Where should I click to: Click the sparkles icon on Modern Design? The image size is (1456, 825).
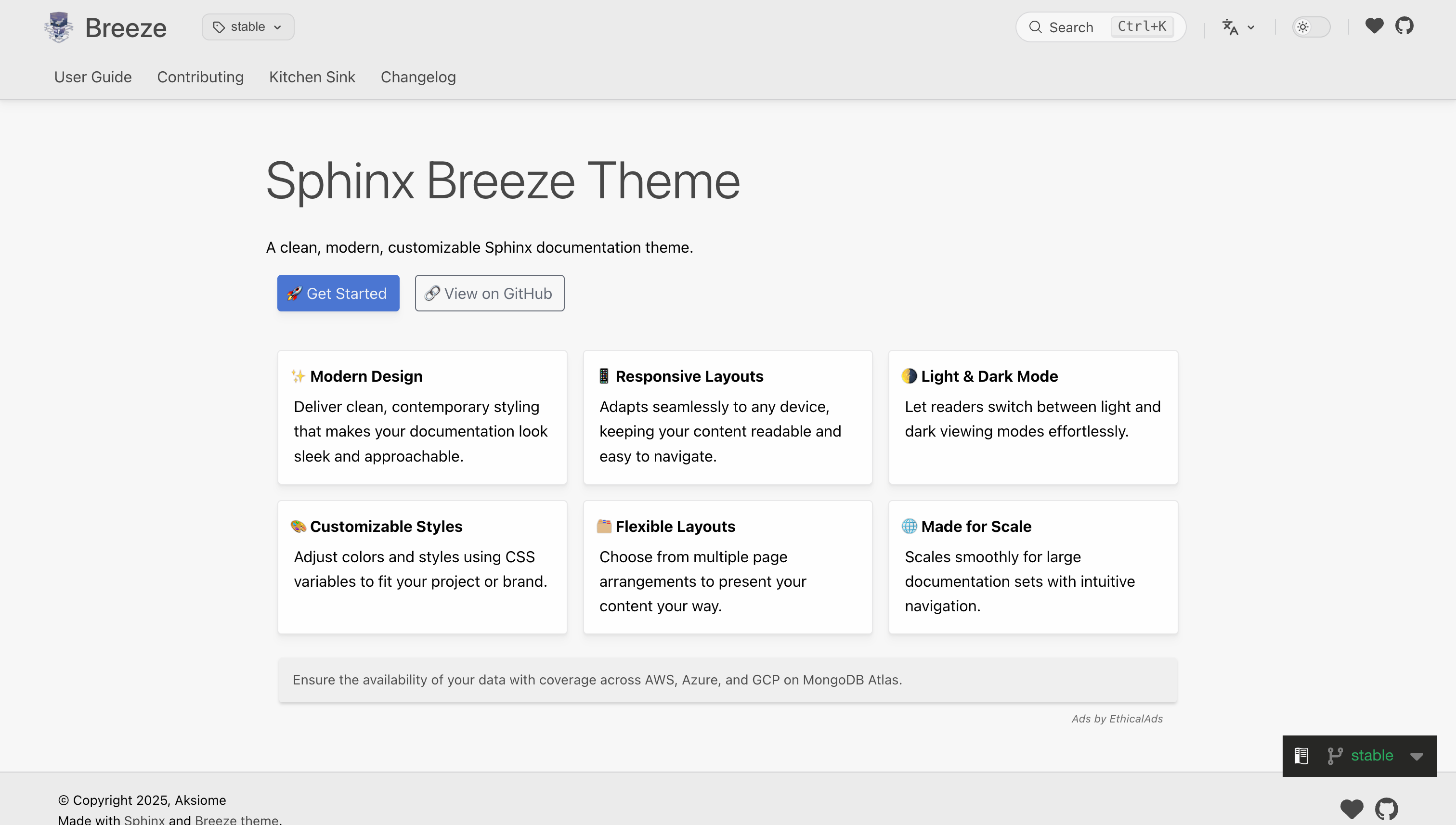(298, 376)
